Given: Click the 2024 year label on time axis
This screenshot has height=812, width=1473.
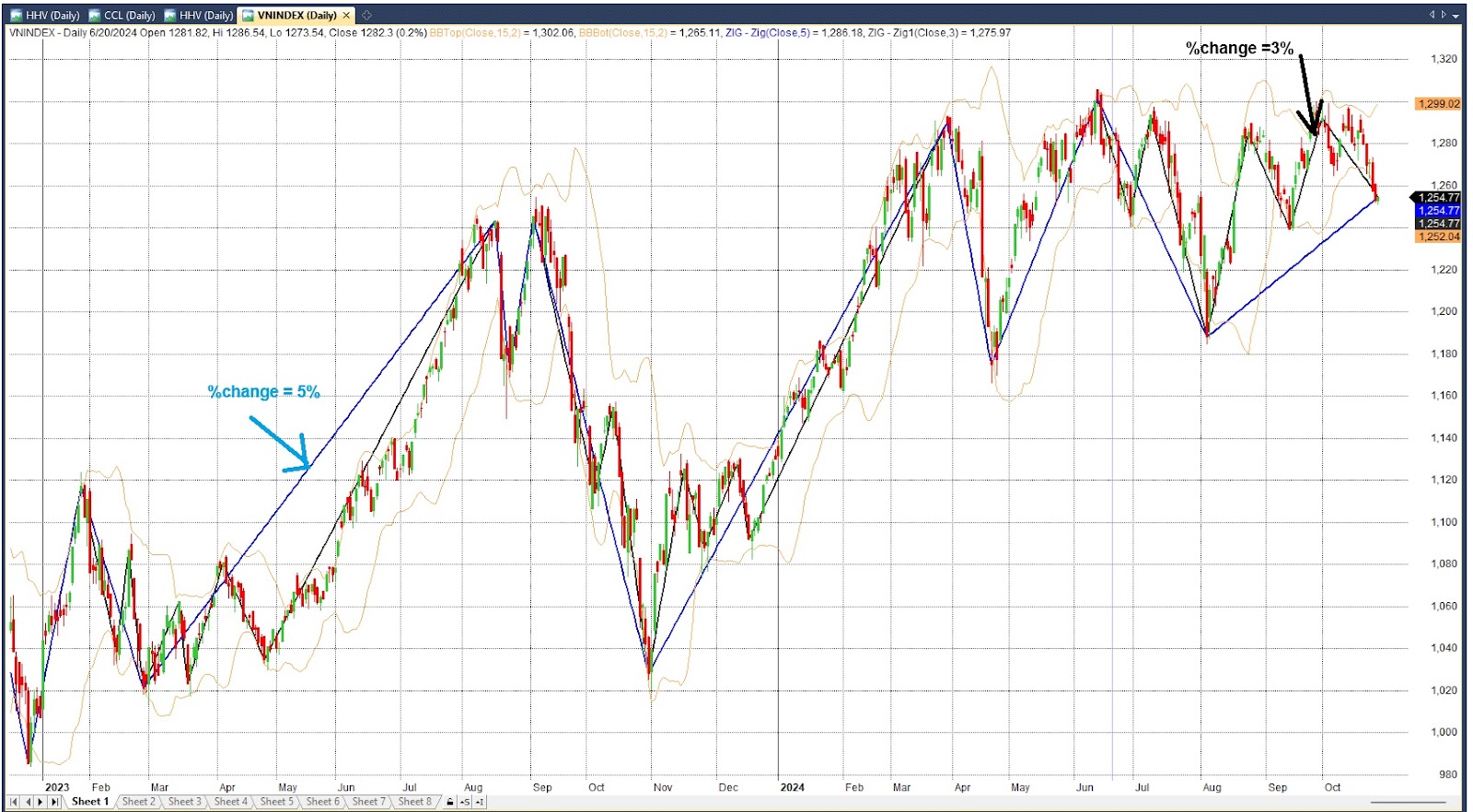Looking at the screenshot, I should tap(792, 787).
